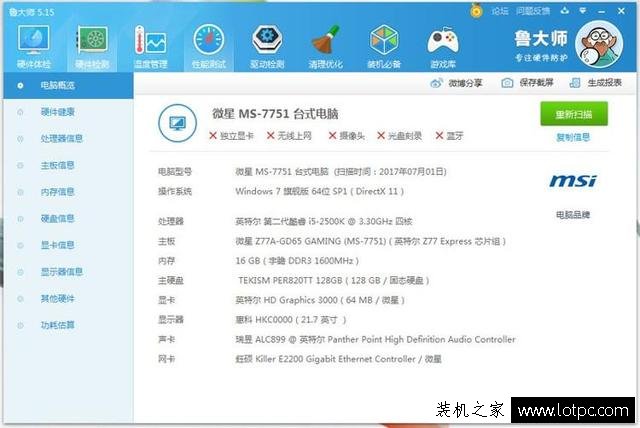Open the 问题反馈 feedback link
Image resolution: width=640 pixels, height=428 pixels.
click(533, 11)
